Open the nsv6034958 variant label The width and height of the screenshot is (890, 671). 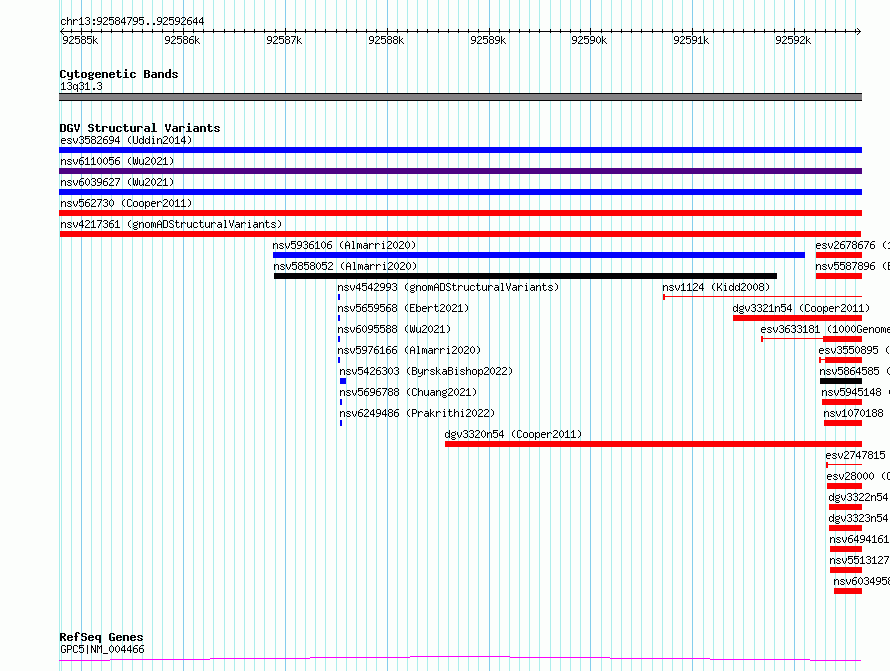[862, 581]
